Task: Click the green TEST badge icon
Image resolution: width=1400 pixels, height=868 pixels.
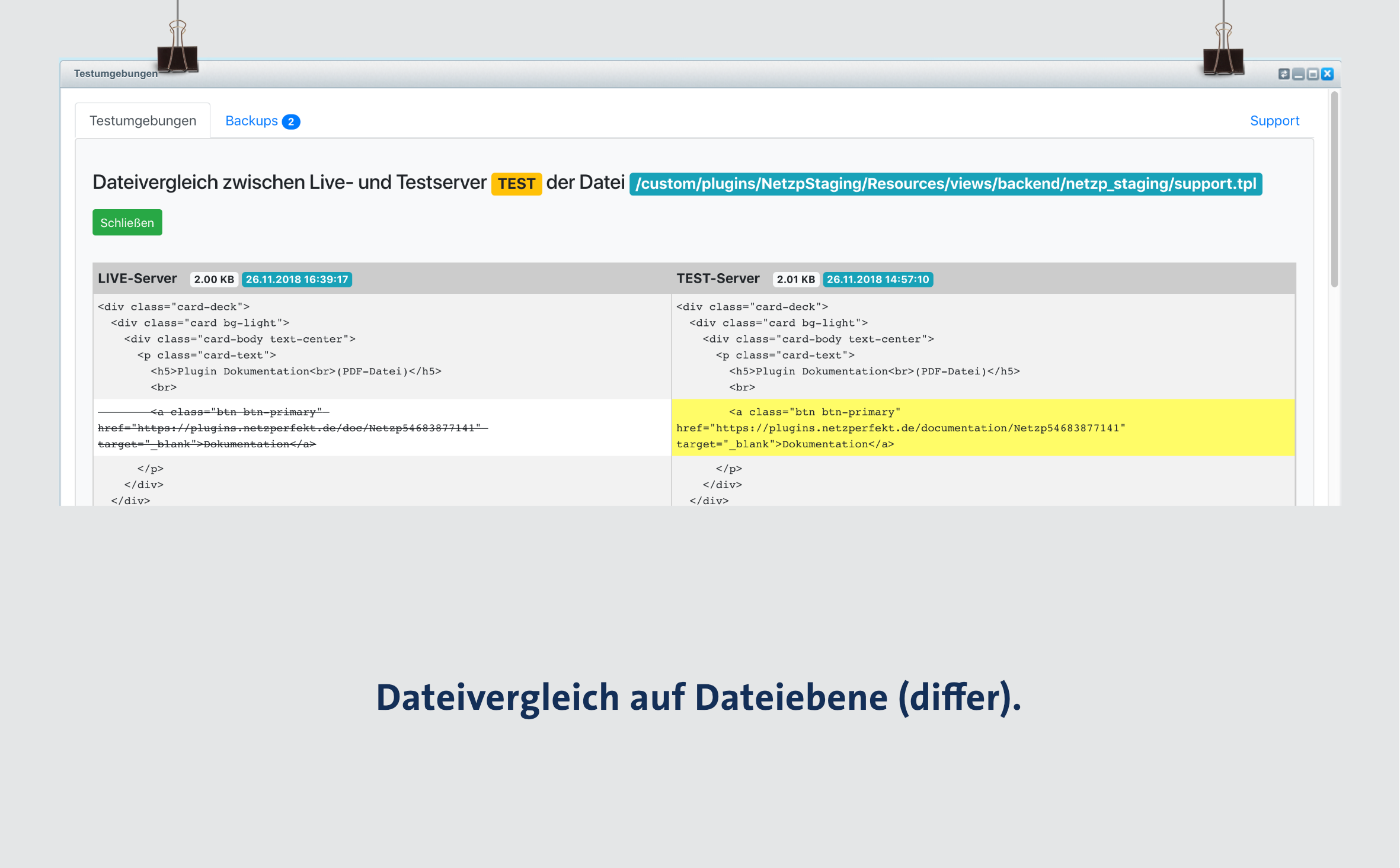Action: [x=517, y=184]
